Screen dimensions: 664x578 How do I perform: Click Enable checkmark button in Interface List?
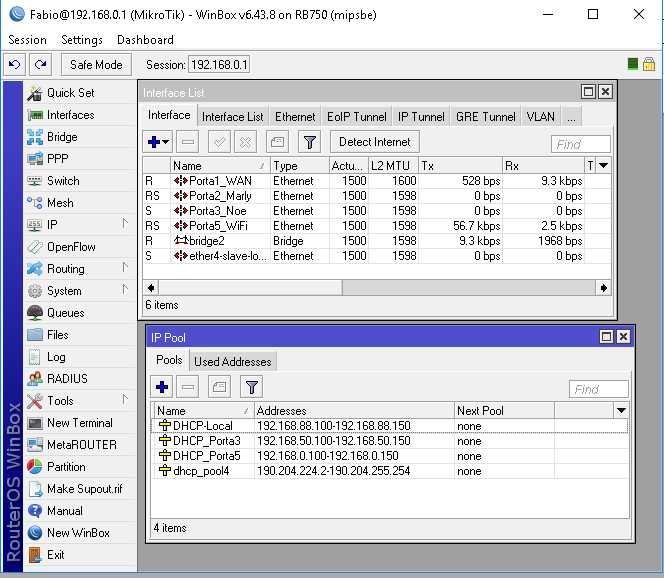click(219, 142)
